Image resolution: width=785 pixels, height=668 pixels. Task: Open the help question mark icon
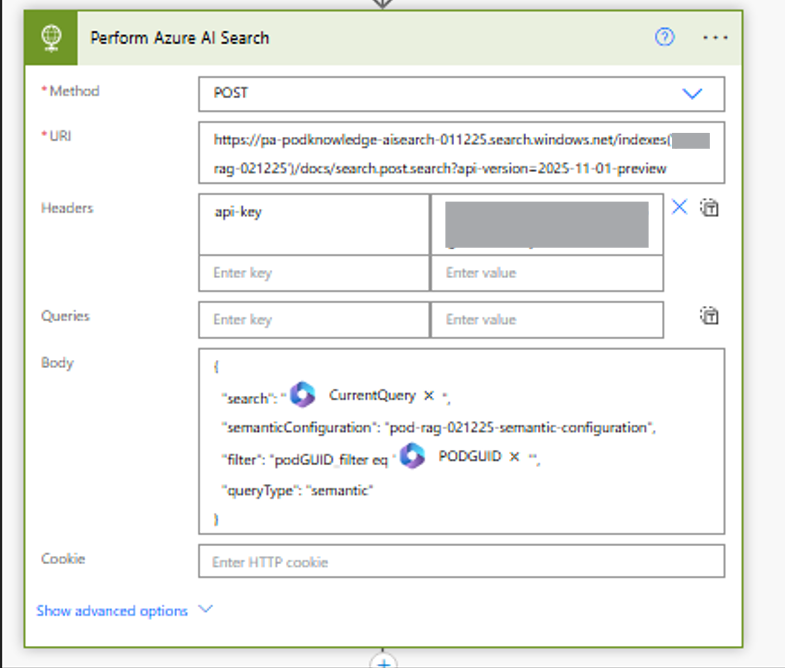(665, 38)
